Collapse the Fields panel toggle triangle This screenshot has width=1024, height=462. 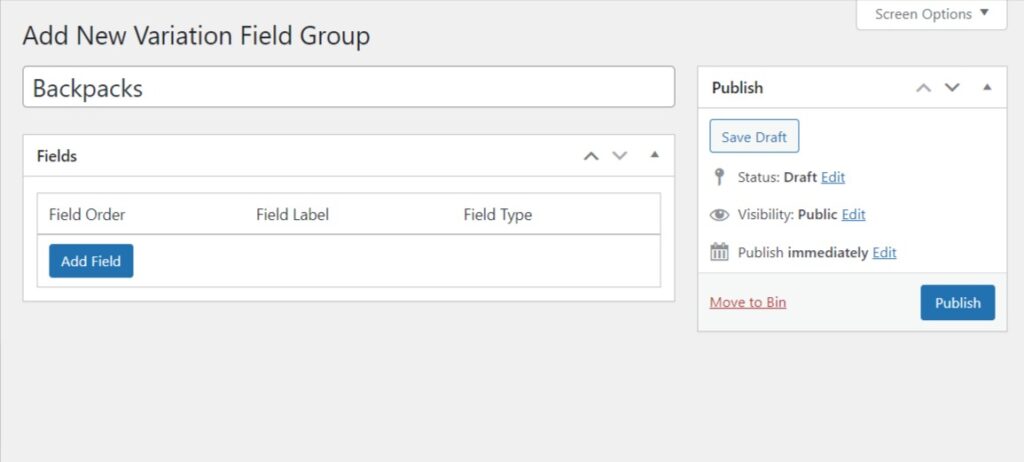tap(655, 156)
